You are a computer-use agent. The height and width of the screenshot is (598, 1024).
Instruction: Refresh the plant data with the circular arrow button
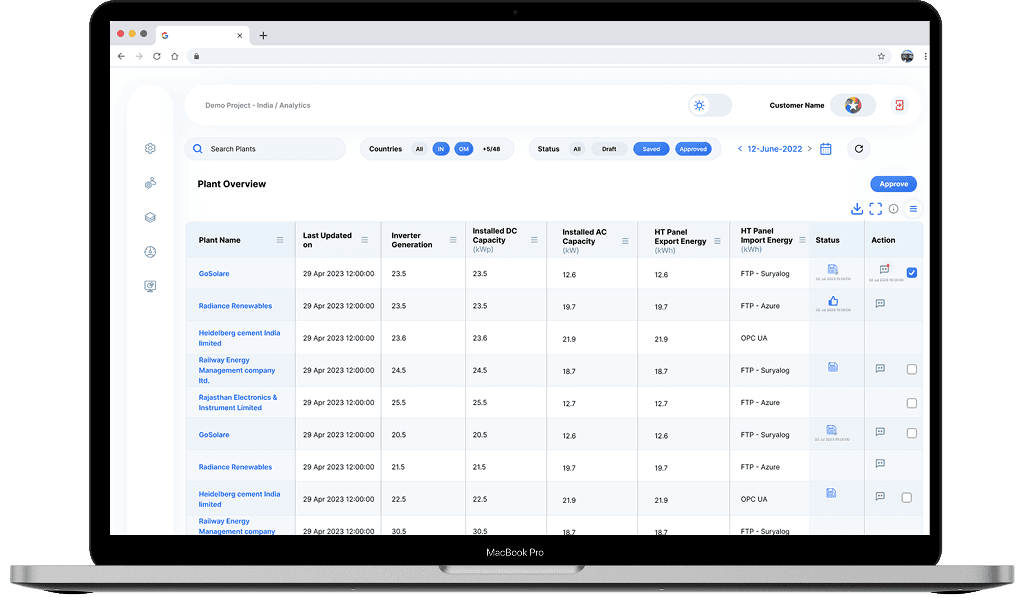click(859, 149)
